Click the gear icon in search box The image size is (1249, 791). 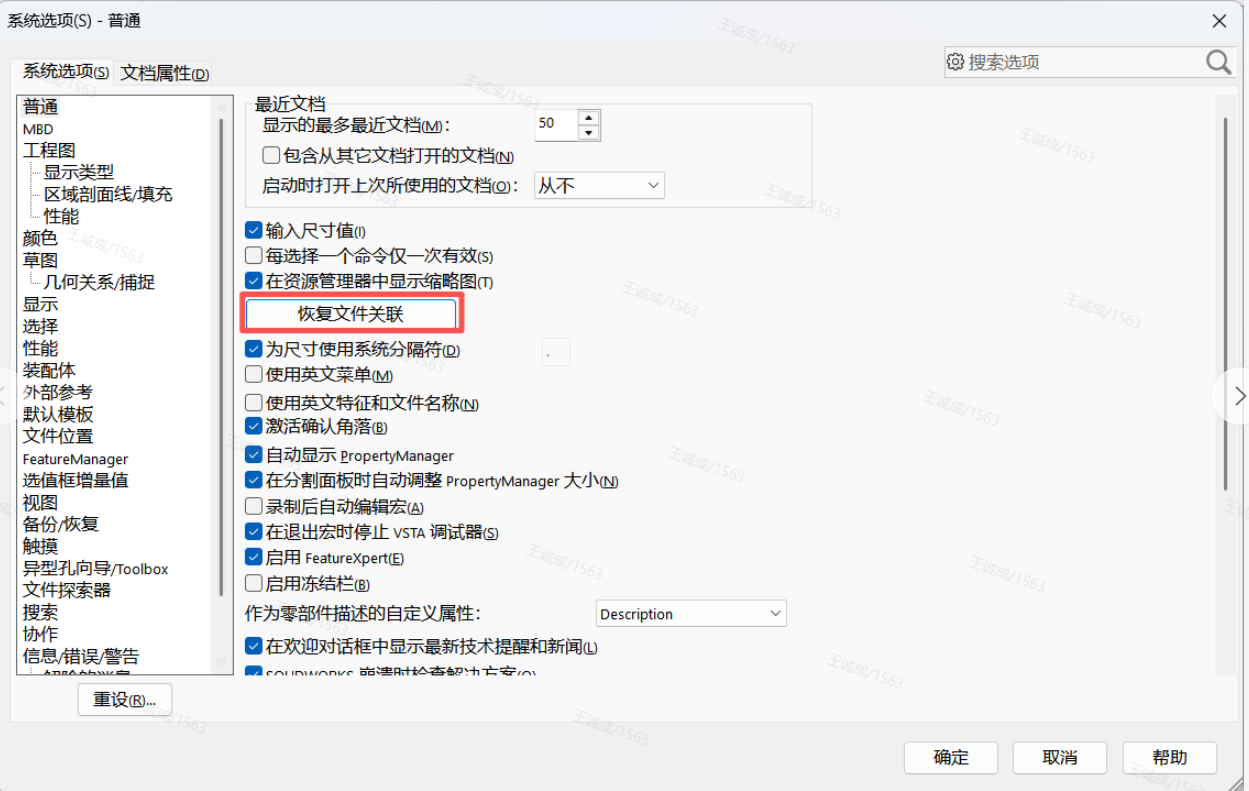[x=955, y=62]
